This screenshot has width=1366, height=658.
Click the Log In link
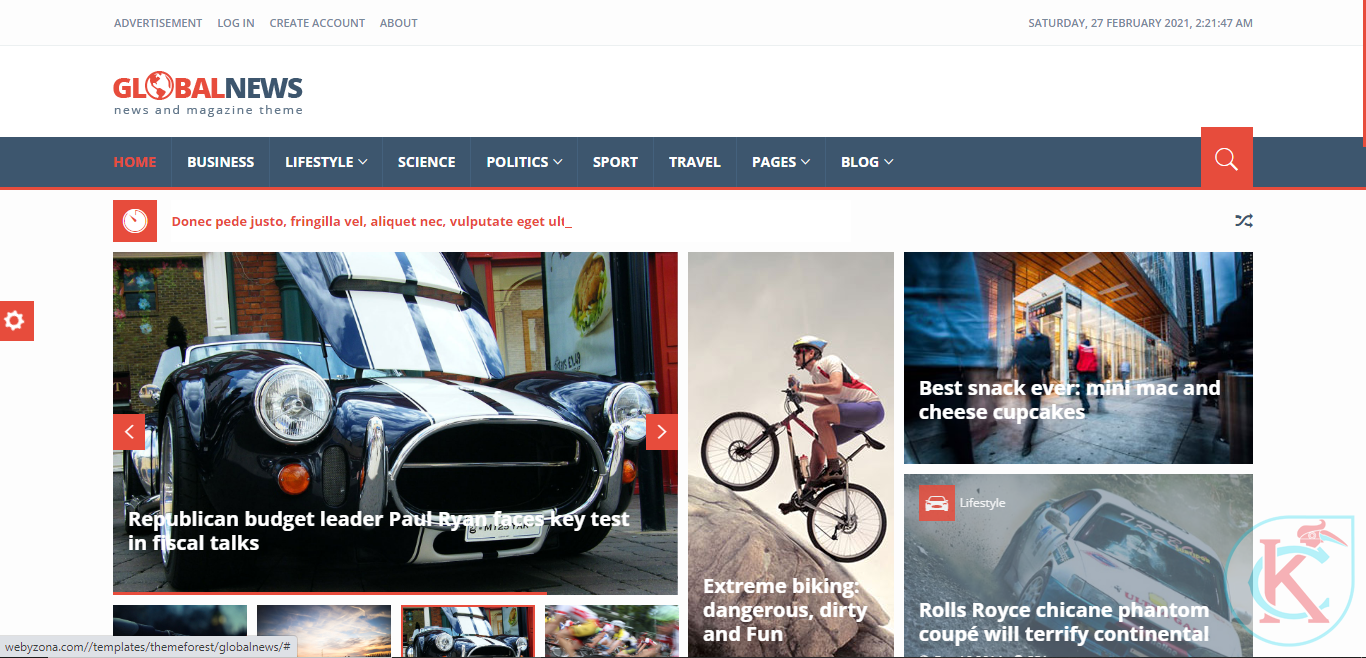236,23
